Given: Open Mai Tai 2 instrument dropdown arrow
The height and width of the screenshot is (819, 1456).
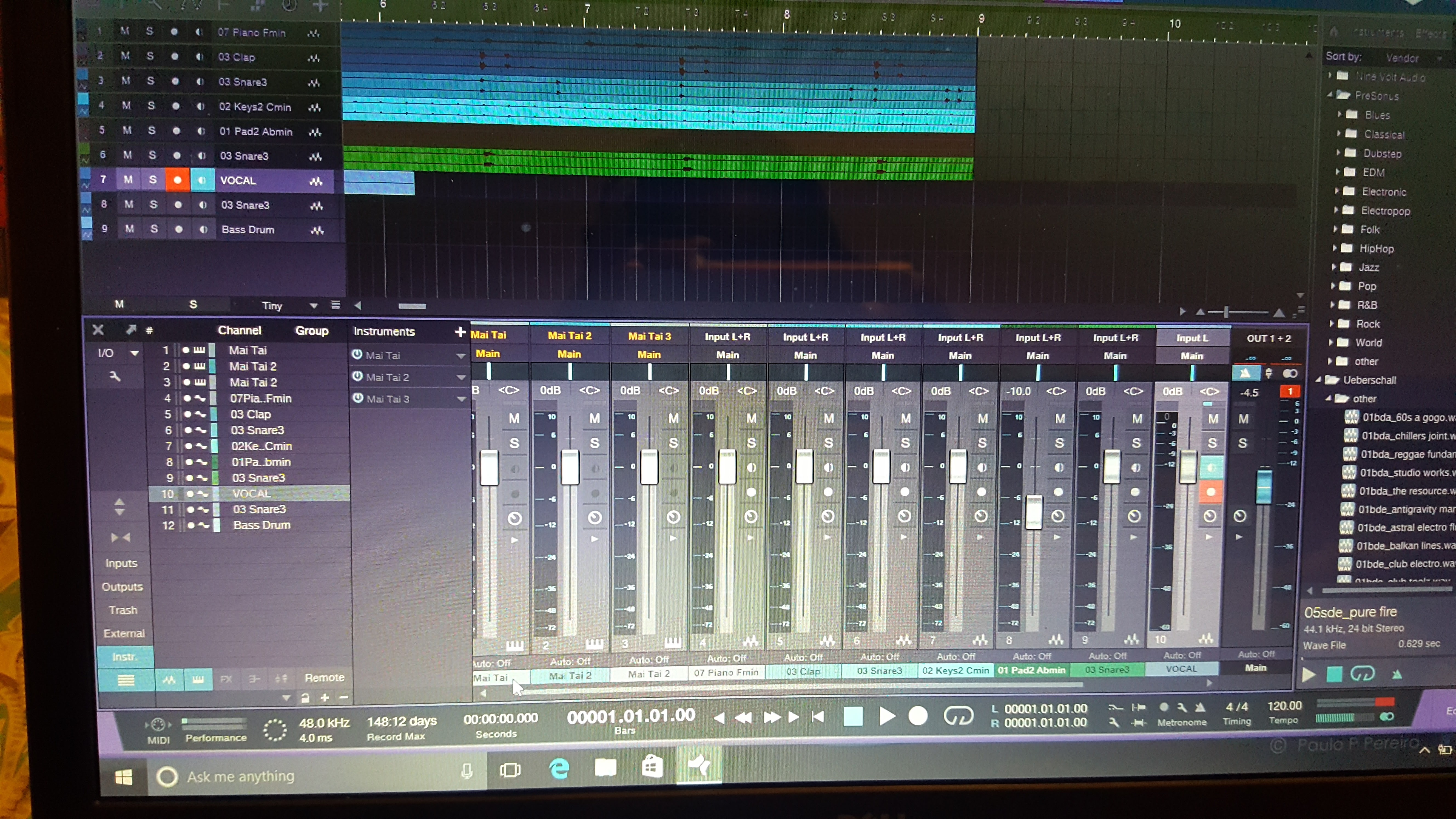Looking at the screenshot, I should coord(461,377).
